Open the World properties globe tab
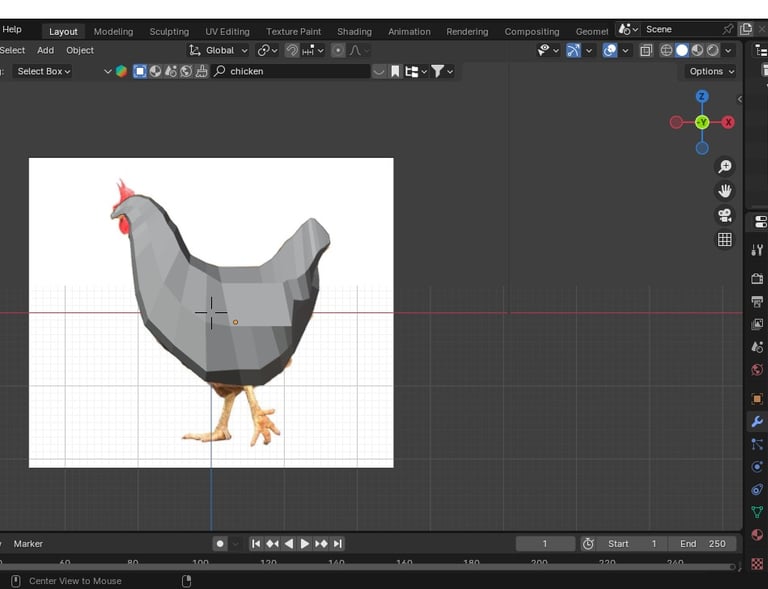 click(x=757, y=370)
